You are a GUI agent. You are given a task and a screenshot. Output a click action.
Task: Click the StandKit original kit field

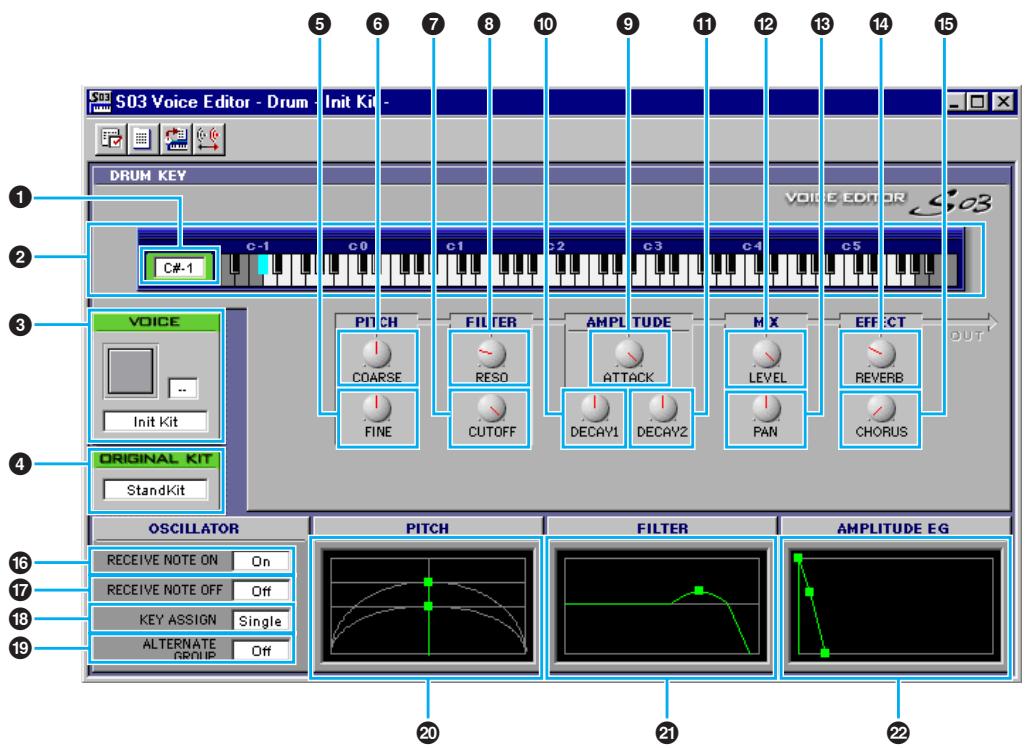[156, 490]
